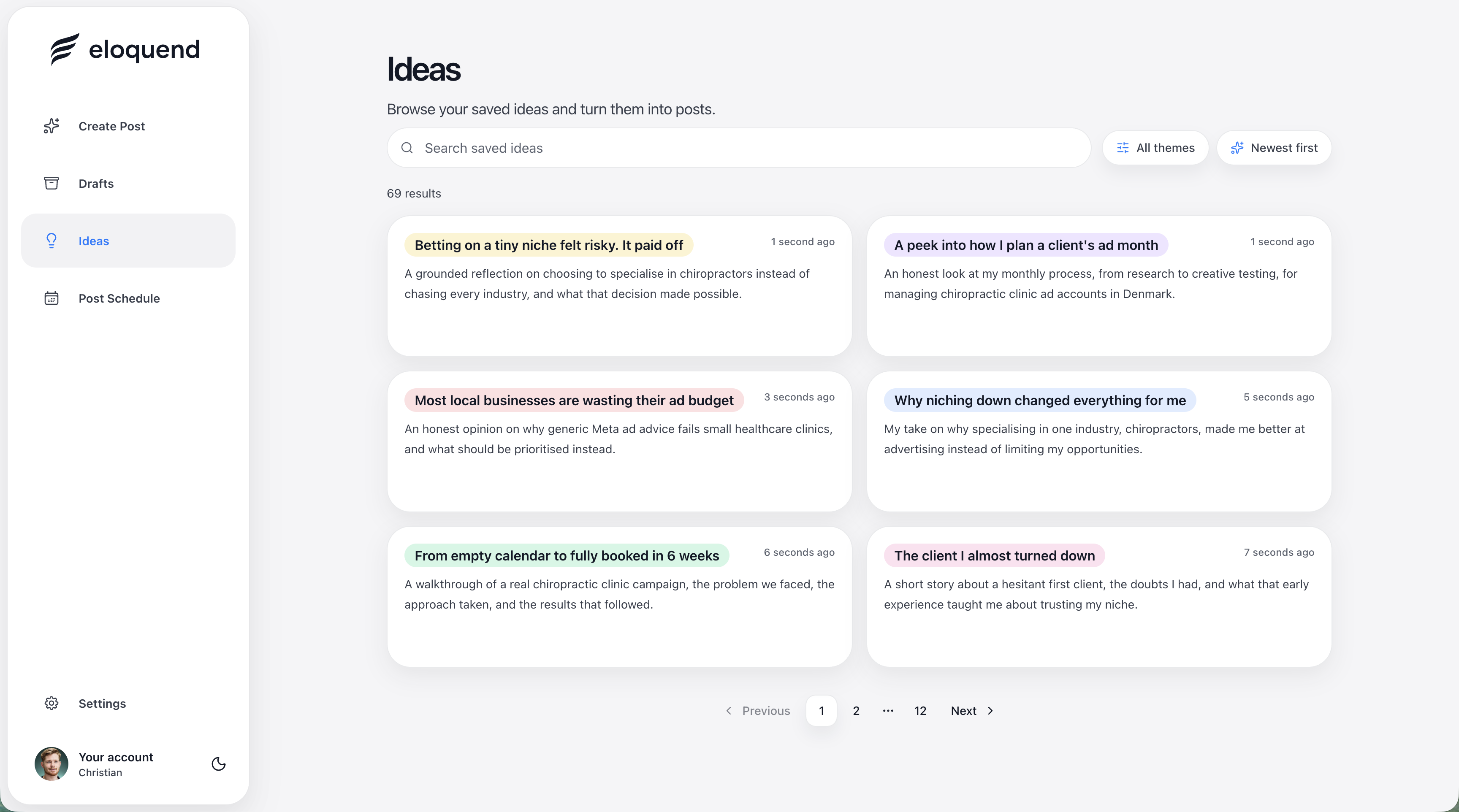This screenshot has height=812, width=1459.
Task: Click the Settings gear icon
Action: coord(52,703)
